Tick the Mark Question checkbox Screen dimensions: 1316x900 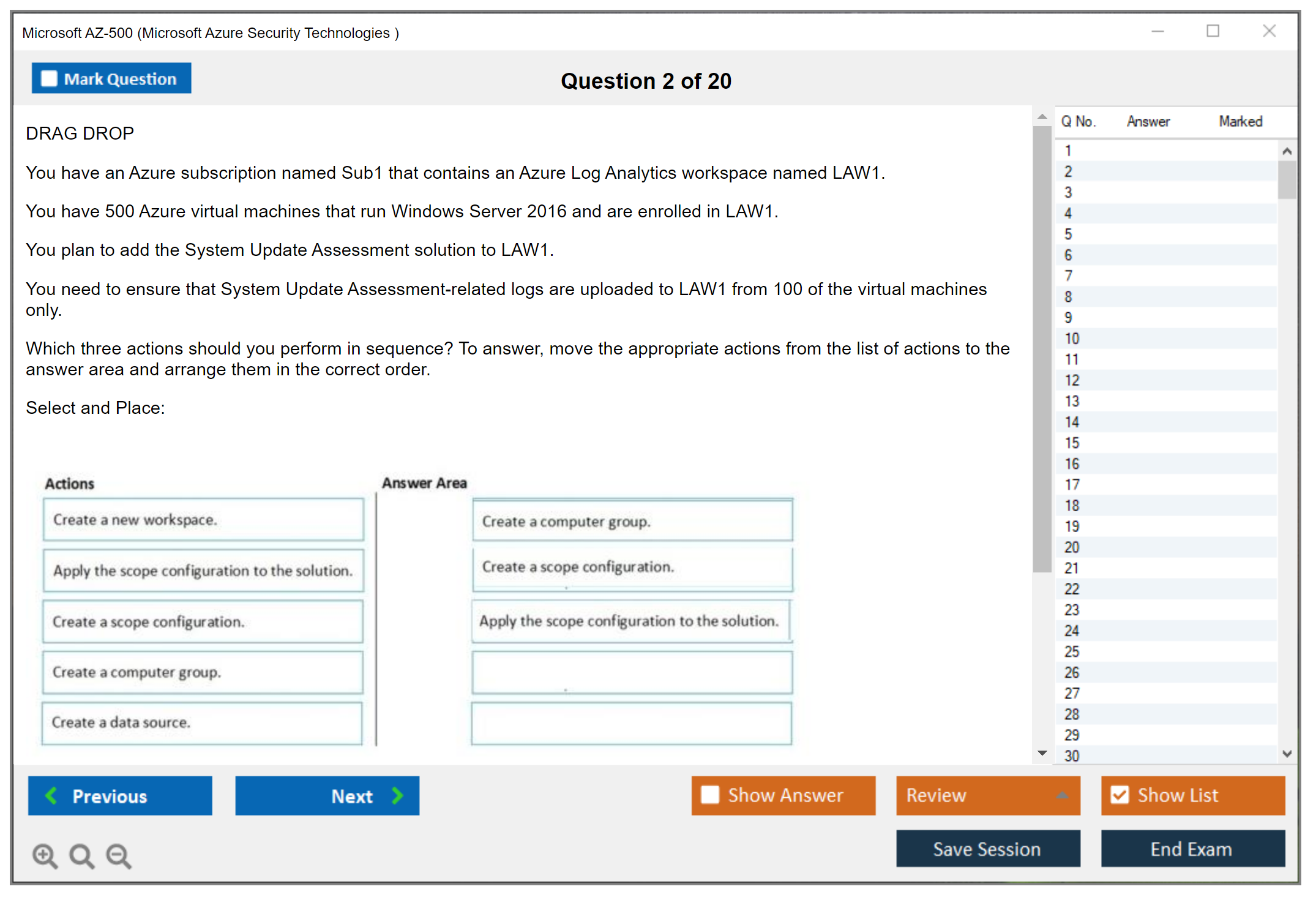tap(49, 78)
